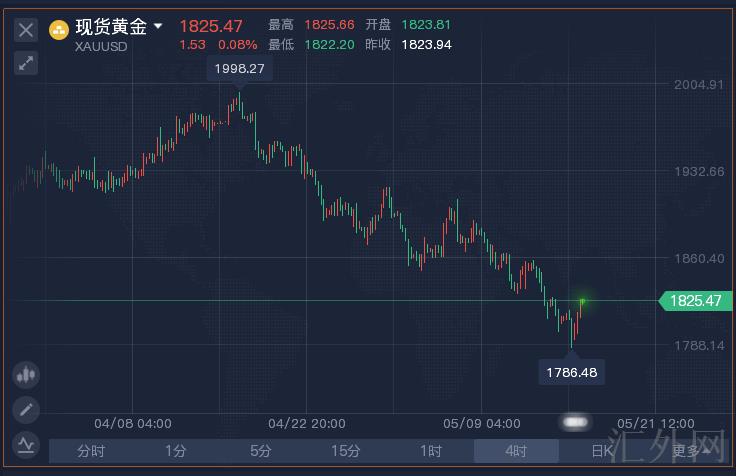Switch to 分时 time-share tab
Viewport: 736px width, 476px height.
point(91,451)
